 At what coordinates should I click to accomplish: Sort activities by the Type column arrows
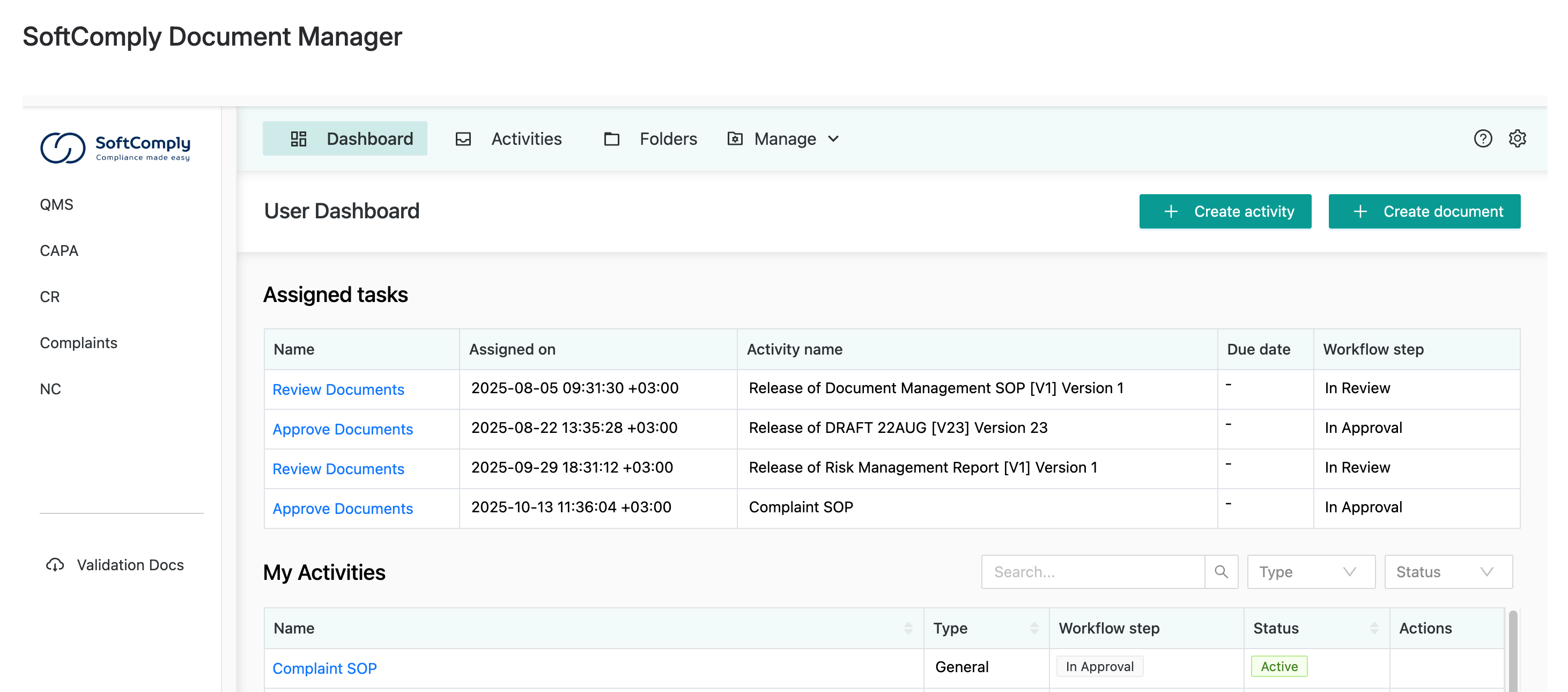pyautogui.click(x=1033, y=628)
